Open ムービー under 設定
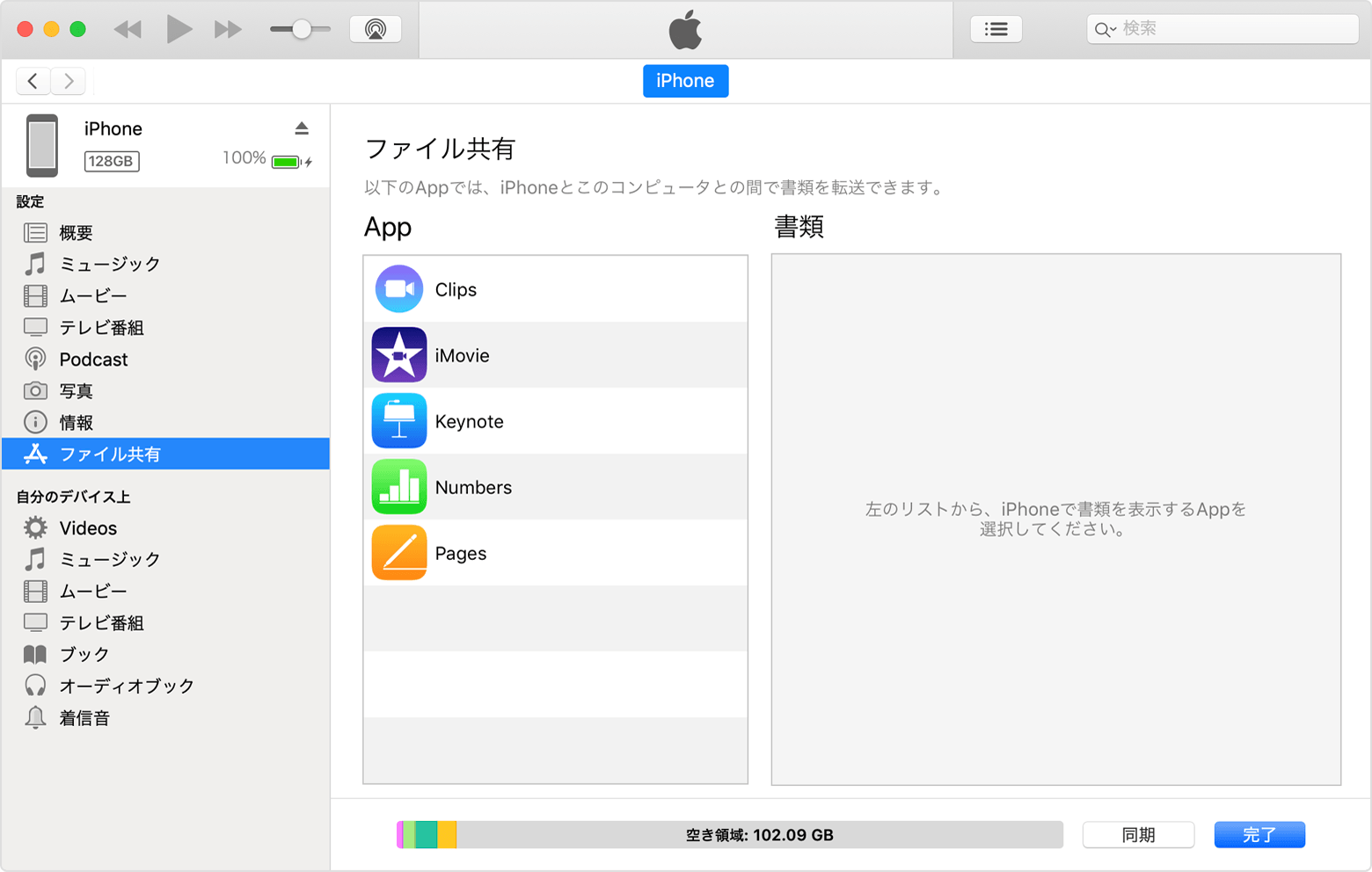Viewport: 1372px width, 872px height. point(165,296)
